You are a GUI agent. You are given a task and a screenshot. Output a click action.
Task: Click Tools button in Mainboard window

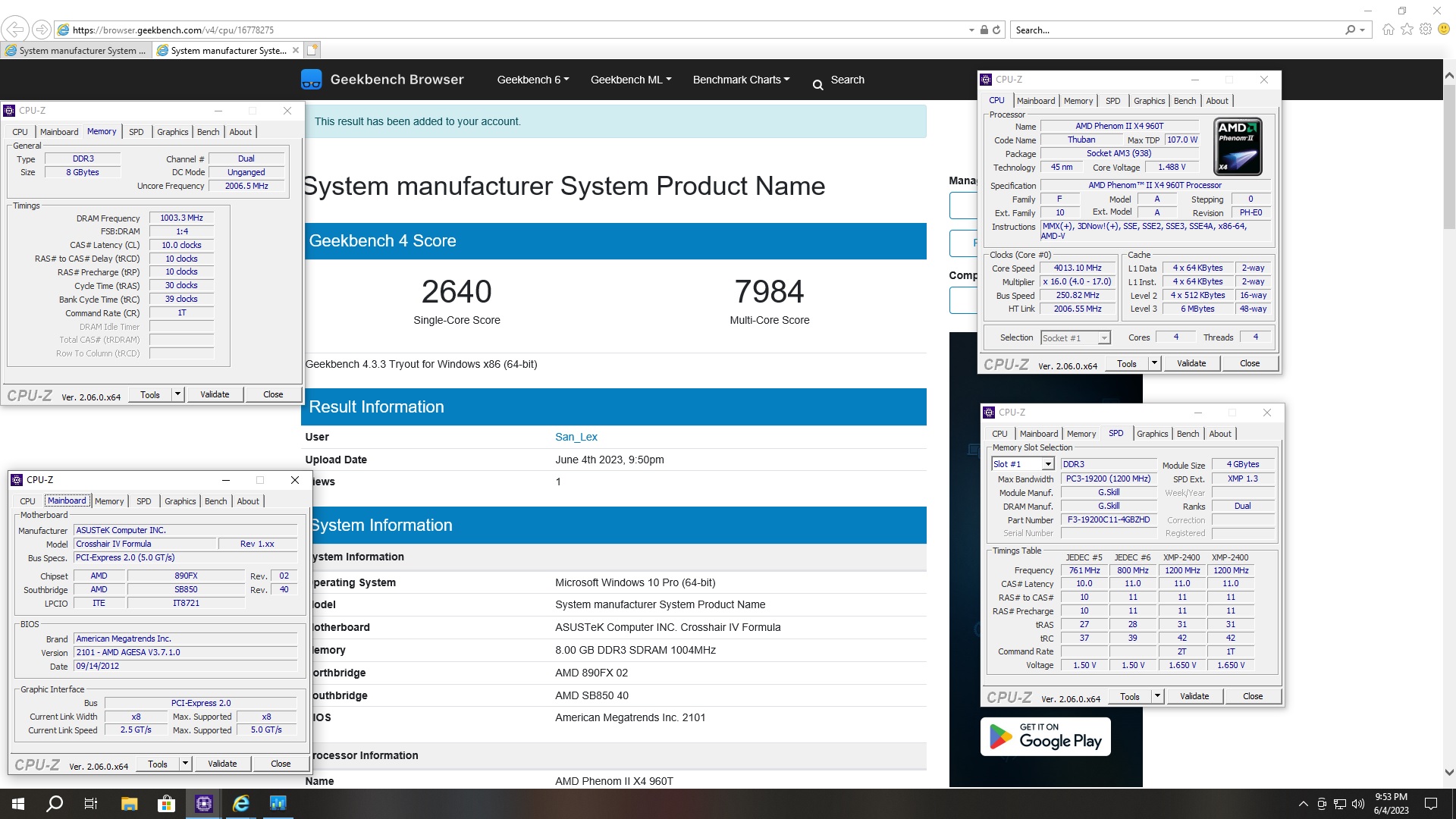coord(158,764)
